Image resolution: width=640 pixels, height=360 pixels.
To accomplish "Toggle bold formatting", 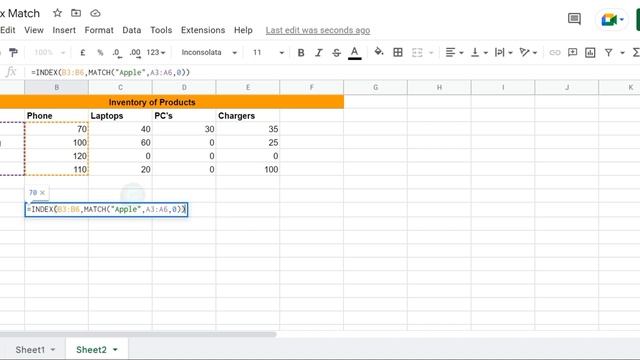I will pyautogui.click(x=301, y=52).
